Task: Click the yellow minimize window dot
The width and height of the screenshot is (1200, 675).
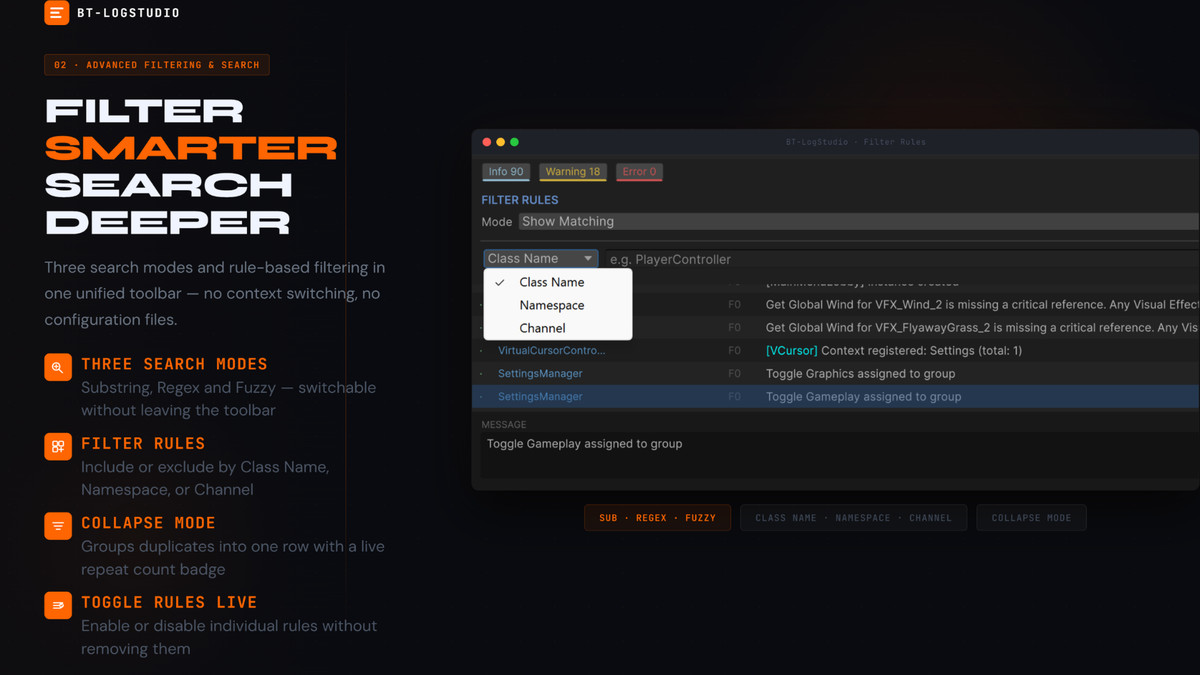Action: pos(501,142)
